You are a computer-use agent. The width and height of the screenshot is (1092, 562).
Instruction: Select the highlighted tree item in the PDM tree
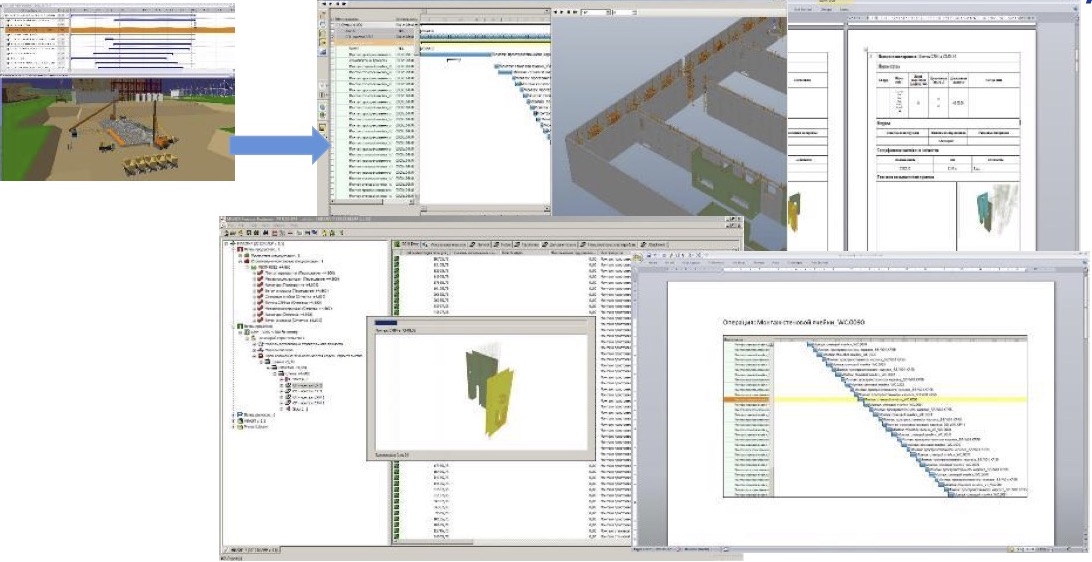pos(307,385)
